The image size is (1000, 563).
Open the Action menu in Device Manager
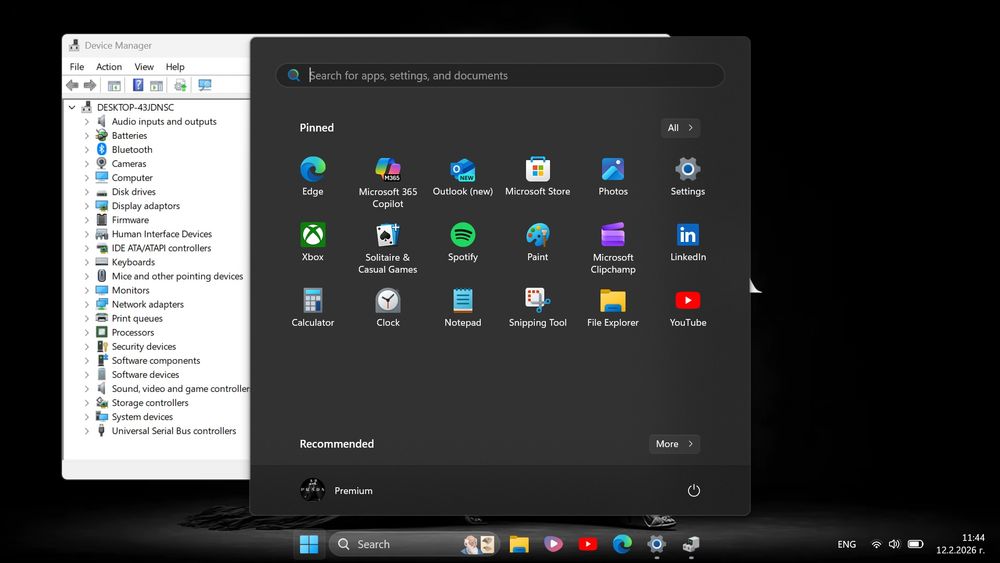click(109, 66)
